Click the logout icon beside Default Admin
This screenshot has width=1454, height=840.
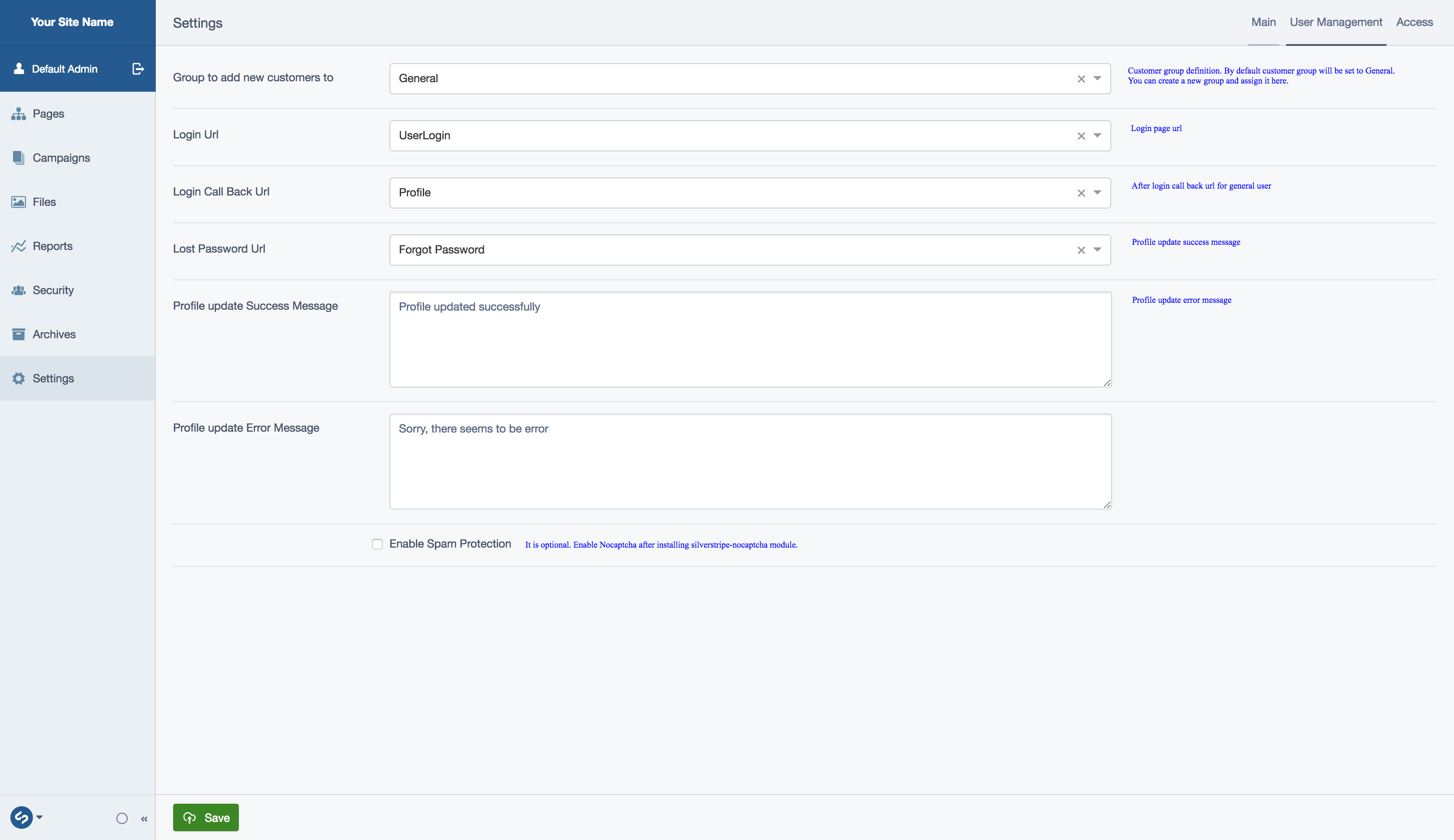138,69
